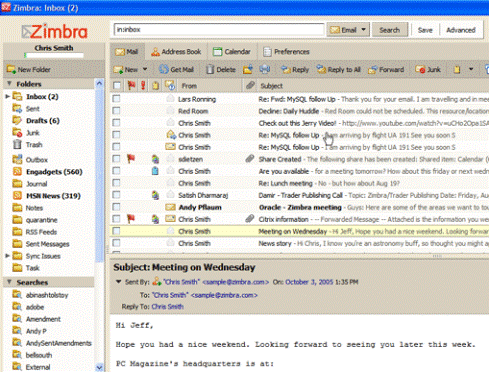Click tag icon on Satish Dharmaraj message
Image resolution: width=489 pixels, height=372 pixels.
coord(155,195)
